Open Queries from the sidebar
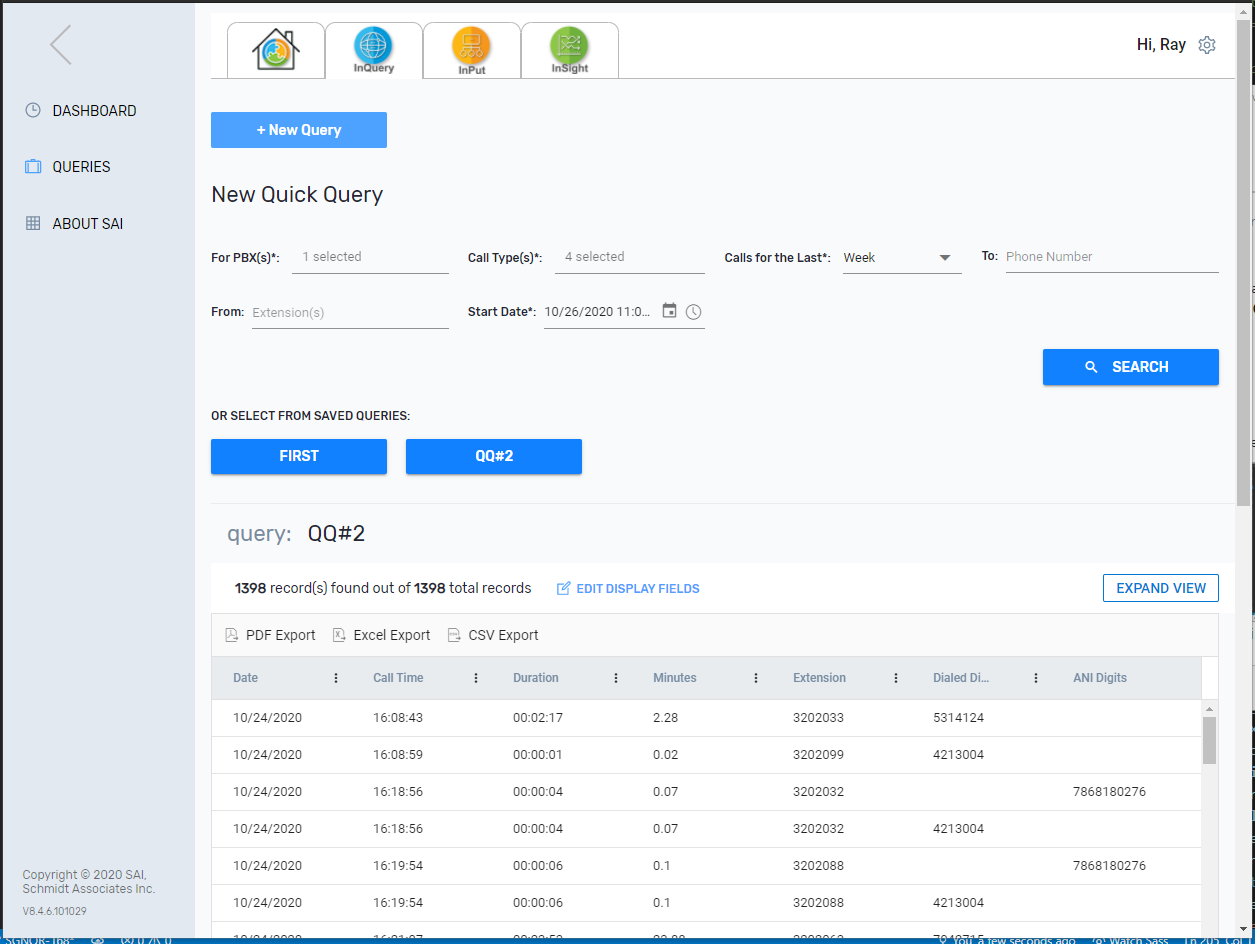 click(81, 167)
